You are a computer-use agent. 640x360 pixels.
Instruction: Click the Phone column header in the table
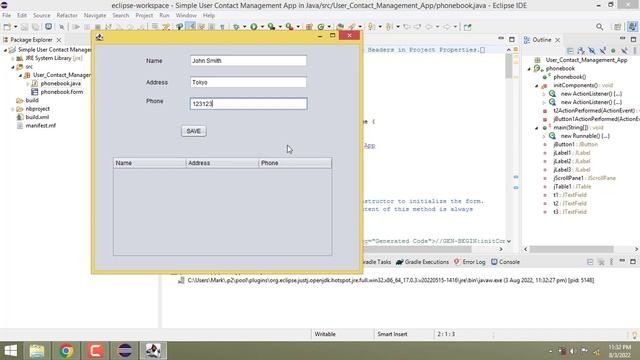tap(295, 163)
